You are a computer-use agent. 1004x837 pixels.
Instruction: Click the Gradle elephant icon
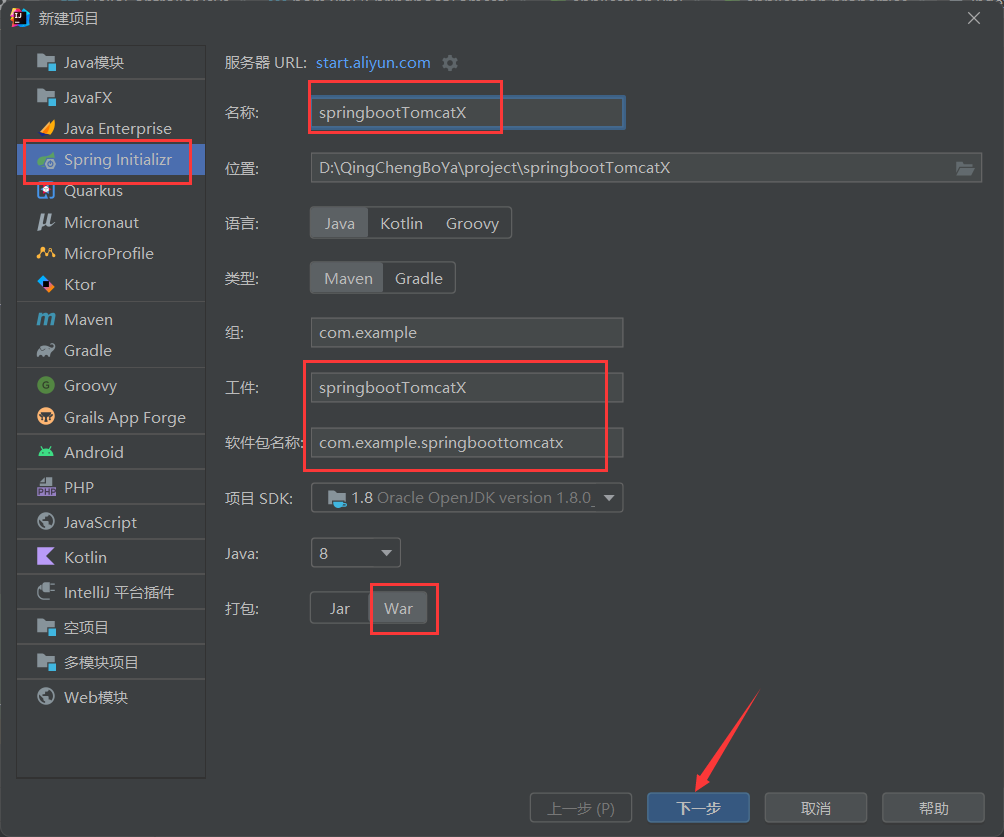pyautogui.click(x=46, y=350)
